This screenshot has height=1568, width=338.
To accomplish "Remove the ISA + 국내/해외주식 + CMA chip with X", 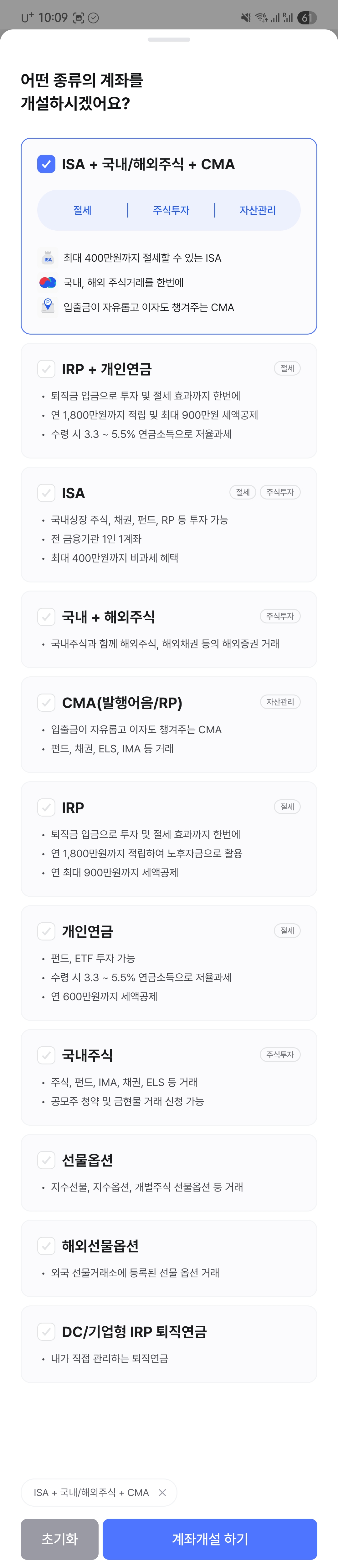I will click(x=163, y=1492).
